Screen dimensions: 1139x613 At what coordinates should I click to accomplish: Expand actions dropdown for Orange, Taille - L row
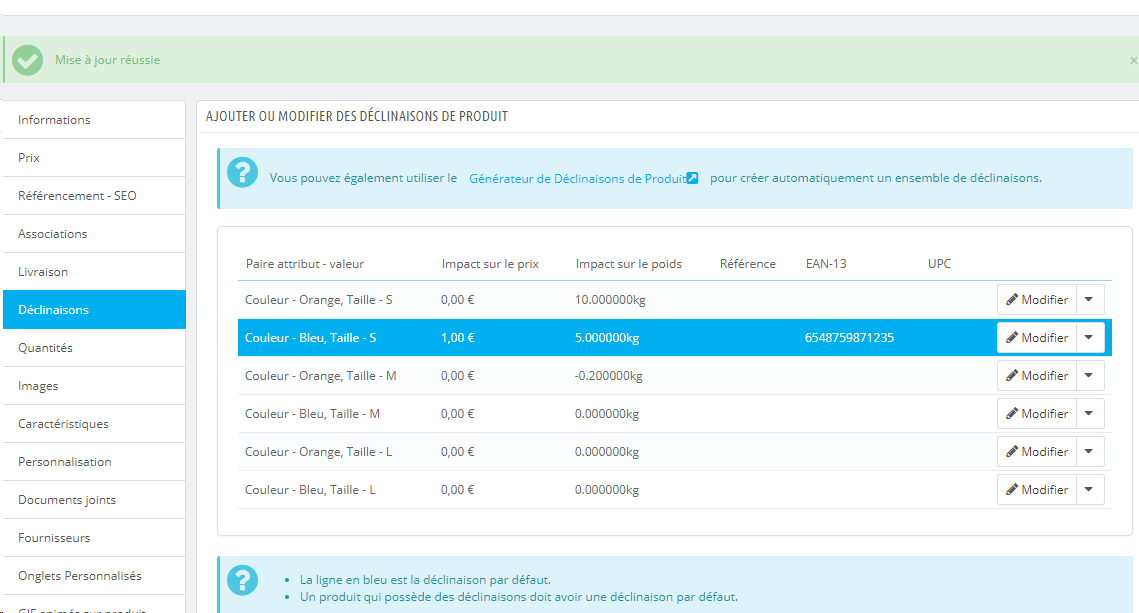(1089, 452)
